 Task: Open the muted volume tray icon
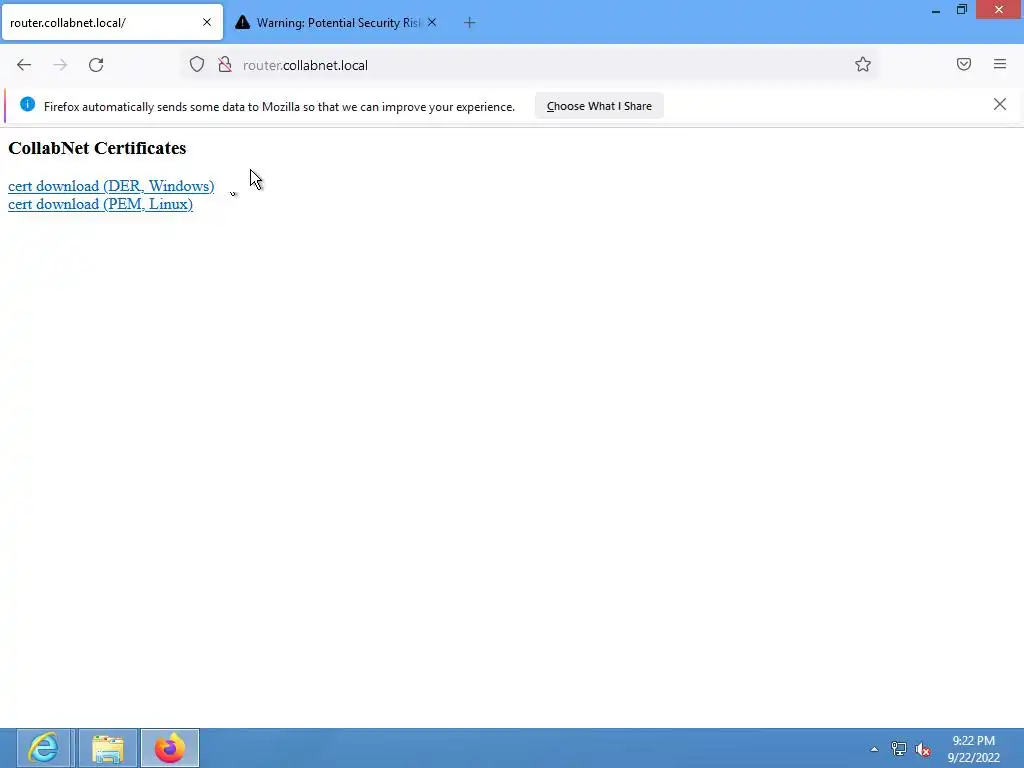(x=923, y=749)
